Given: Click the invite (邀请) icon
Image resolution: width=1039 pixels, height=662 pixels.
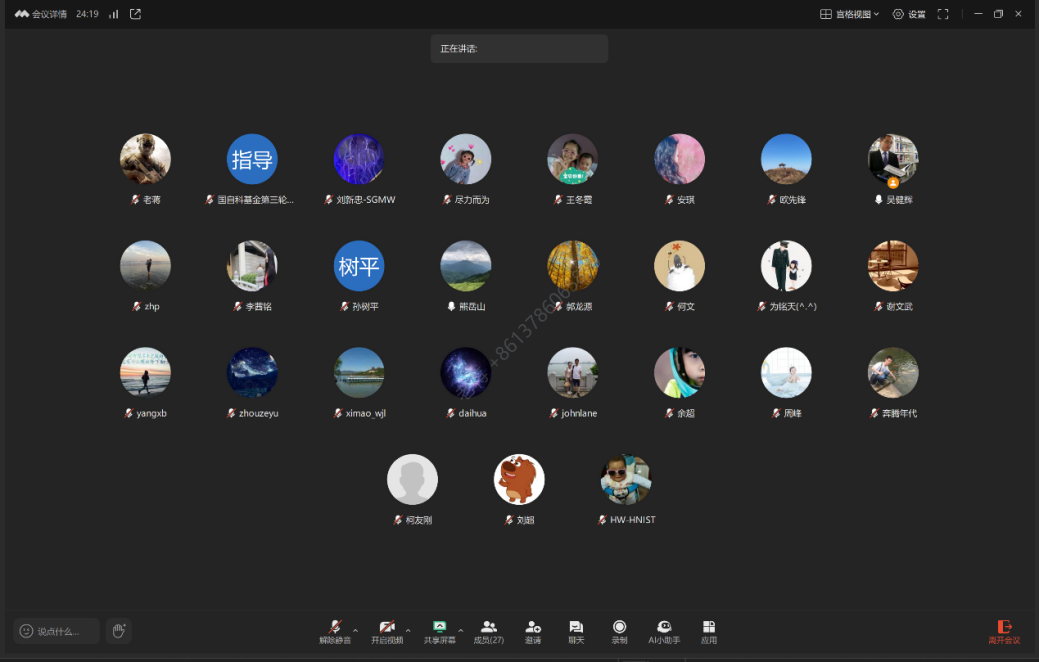Looking at the screenshot, I should tap(533, 627).
